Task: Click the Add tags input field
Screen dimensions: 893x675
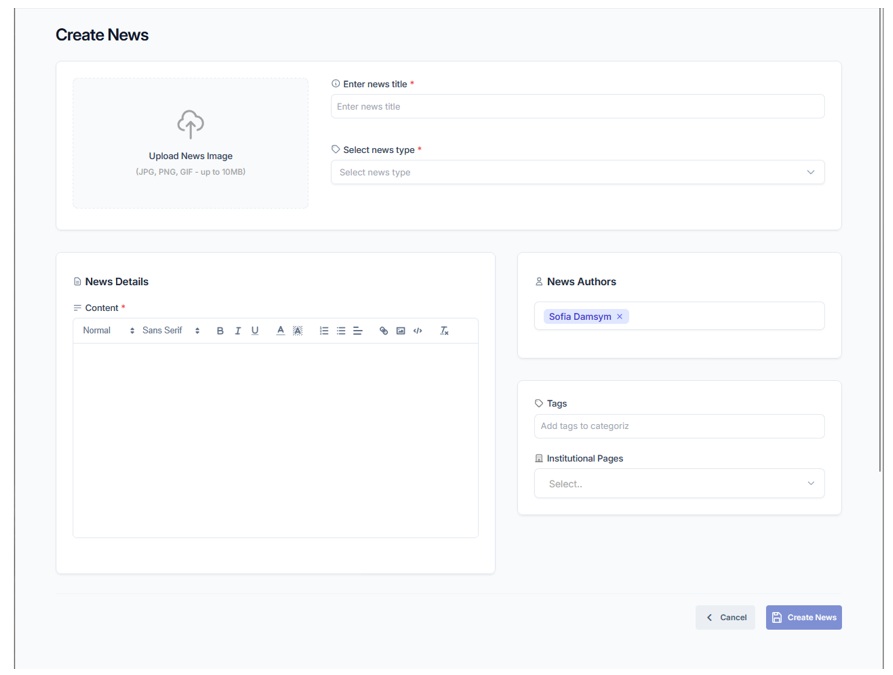Action: (679, 426)
